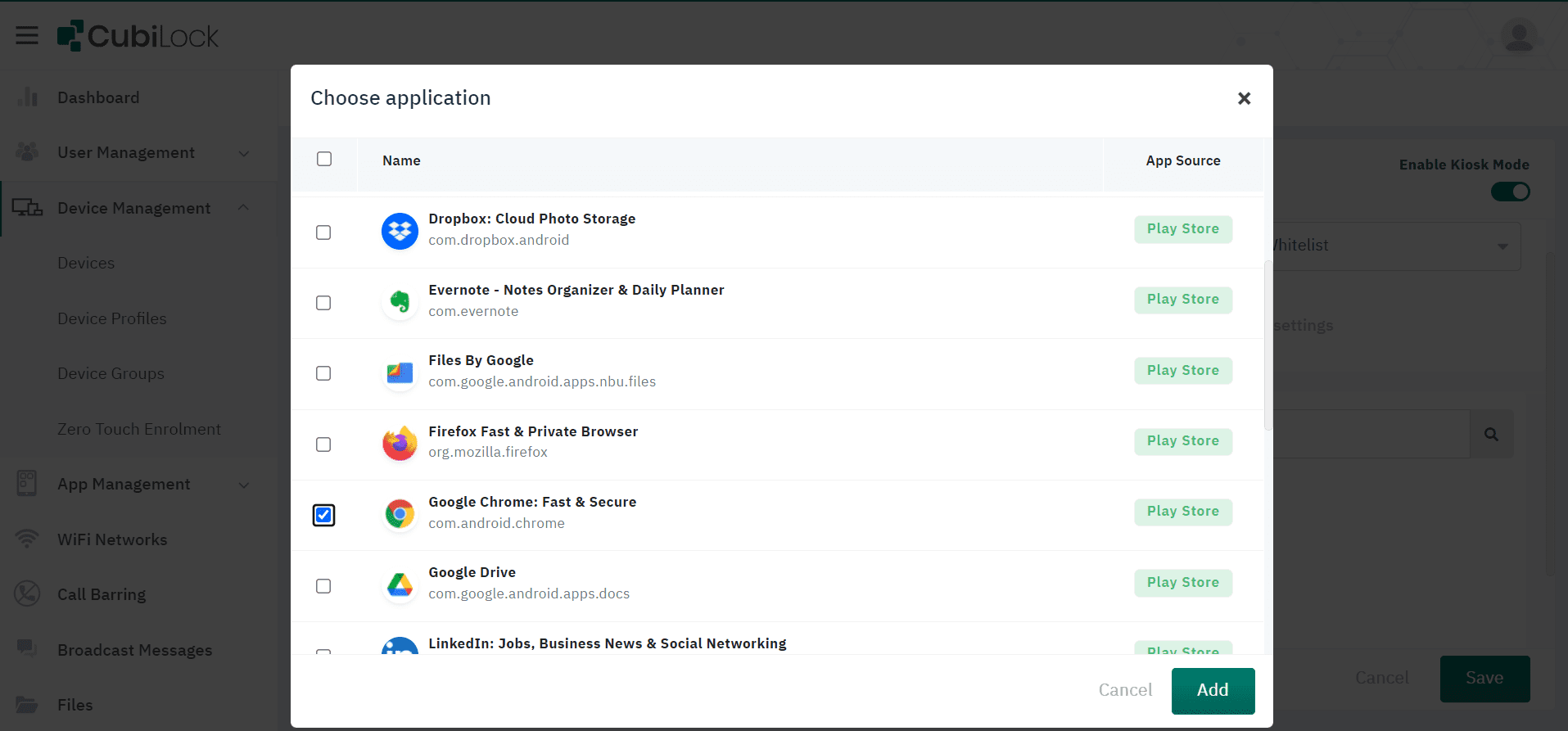The height and width of the screenshot is (731, 1568).
Task: Click the Add button
Action: pos(1213,690)
